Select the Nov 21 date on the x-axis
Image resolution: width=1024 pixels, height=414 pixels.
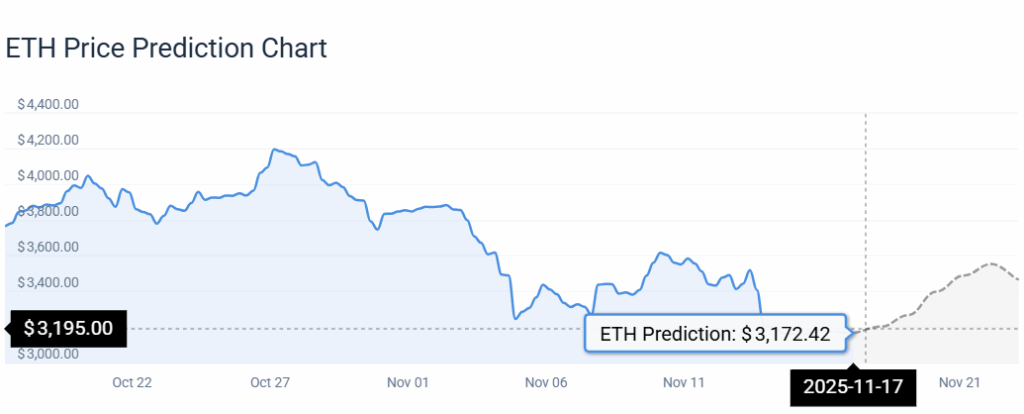pyautogui.click(x=958, y=382)
